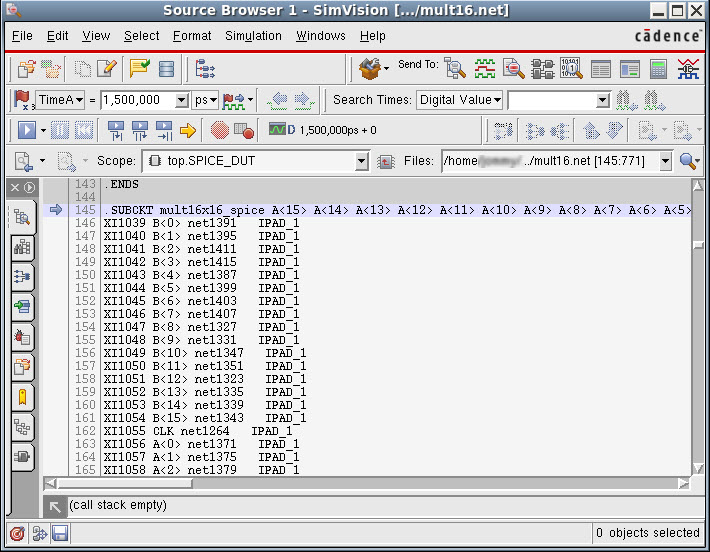This screenshot has height=552, width=710.
Task: Open the Windows menu
Action: (x=321, y=36)
